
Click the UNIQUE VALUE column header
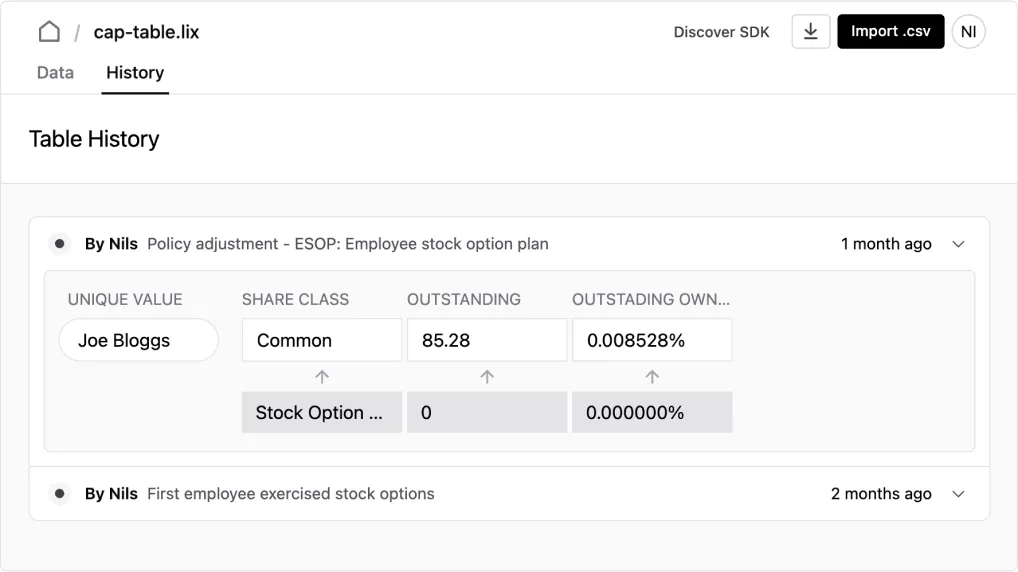click(125, 299)
